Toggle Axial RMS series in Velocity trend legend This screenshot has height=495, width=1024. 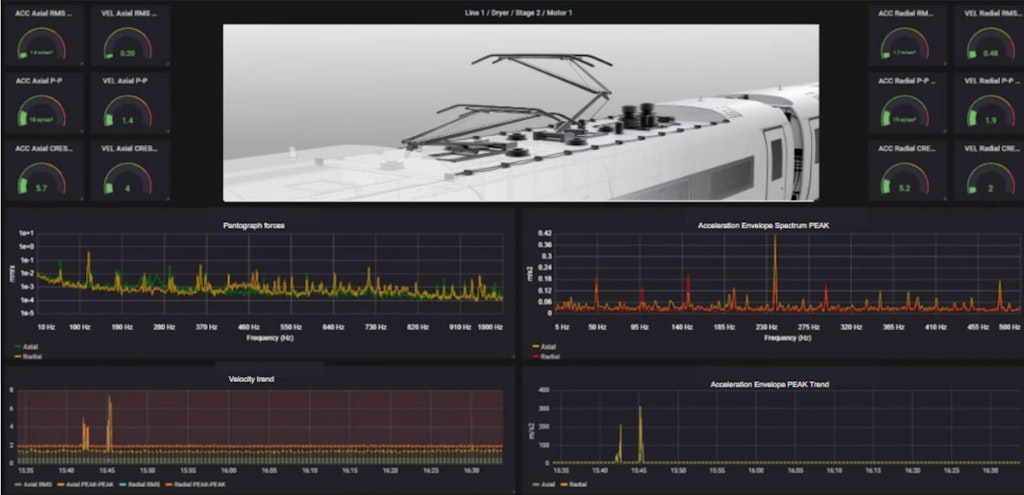[x=31, y=485]
